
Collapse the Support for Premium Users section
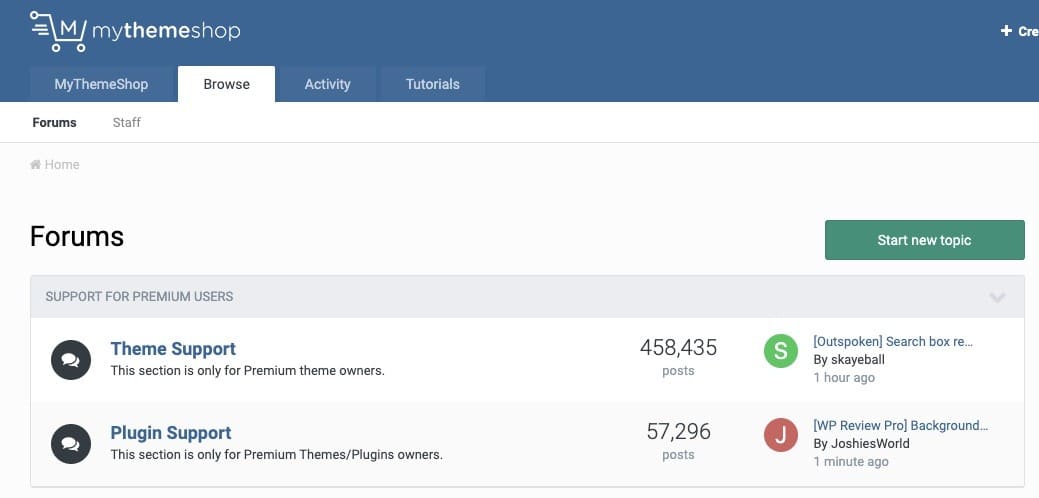coord(997,297)
